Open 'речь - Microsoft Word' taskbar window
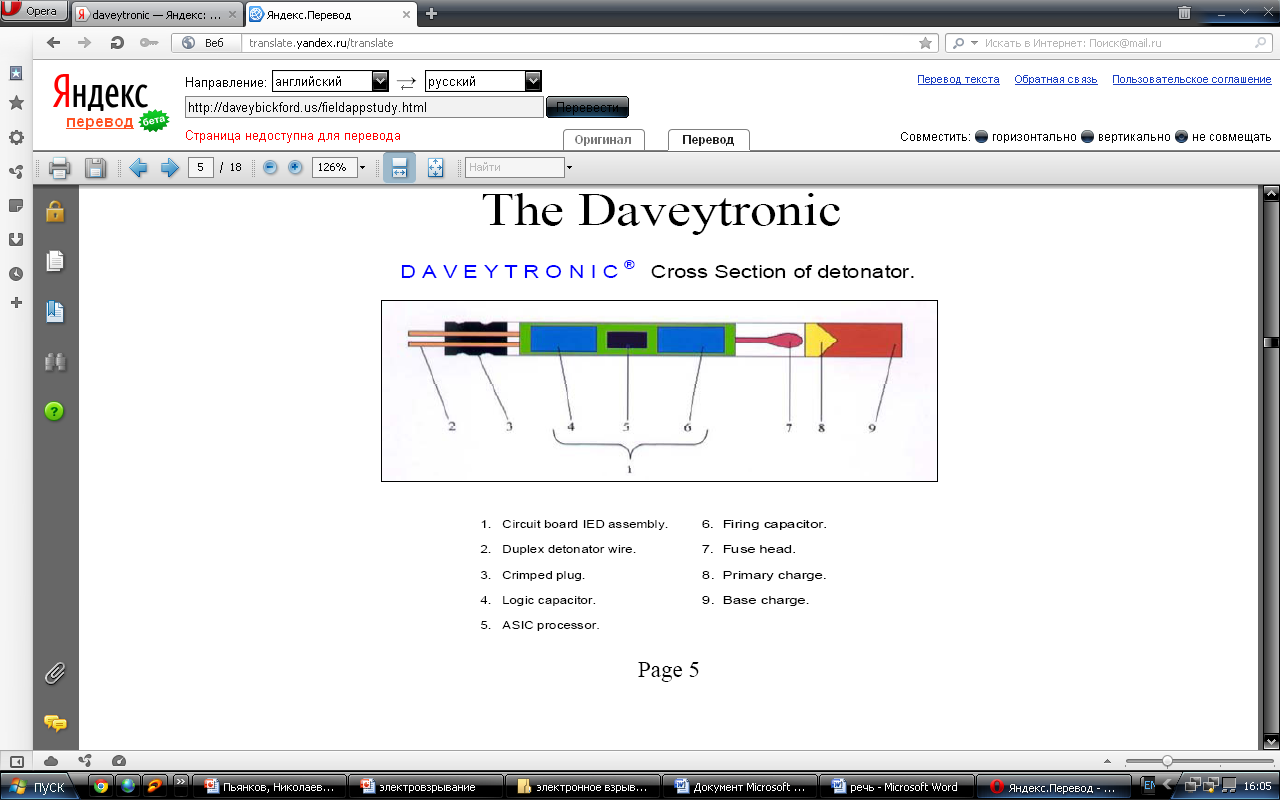 pyautogui.click(x=895, y=787)
